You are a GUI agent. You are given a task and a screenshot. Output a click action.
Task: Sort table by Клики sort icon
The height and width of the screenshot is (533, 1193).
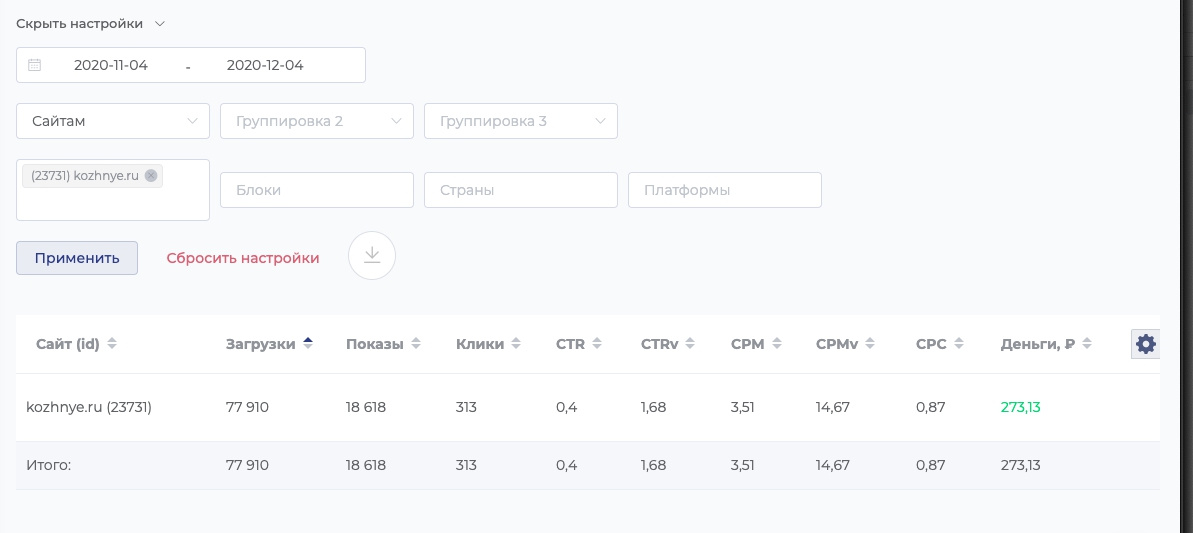click(516, 344)
